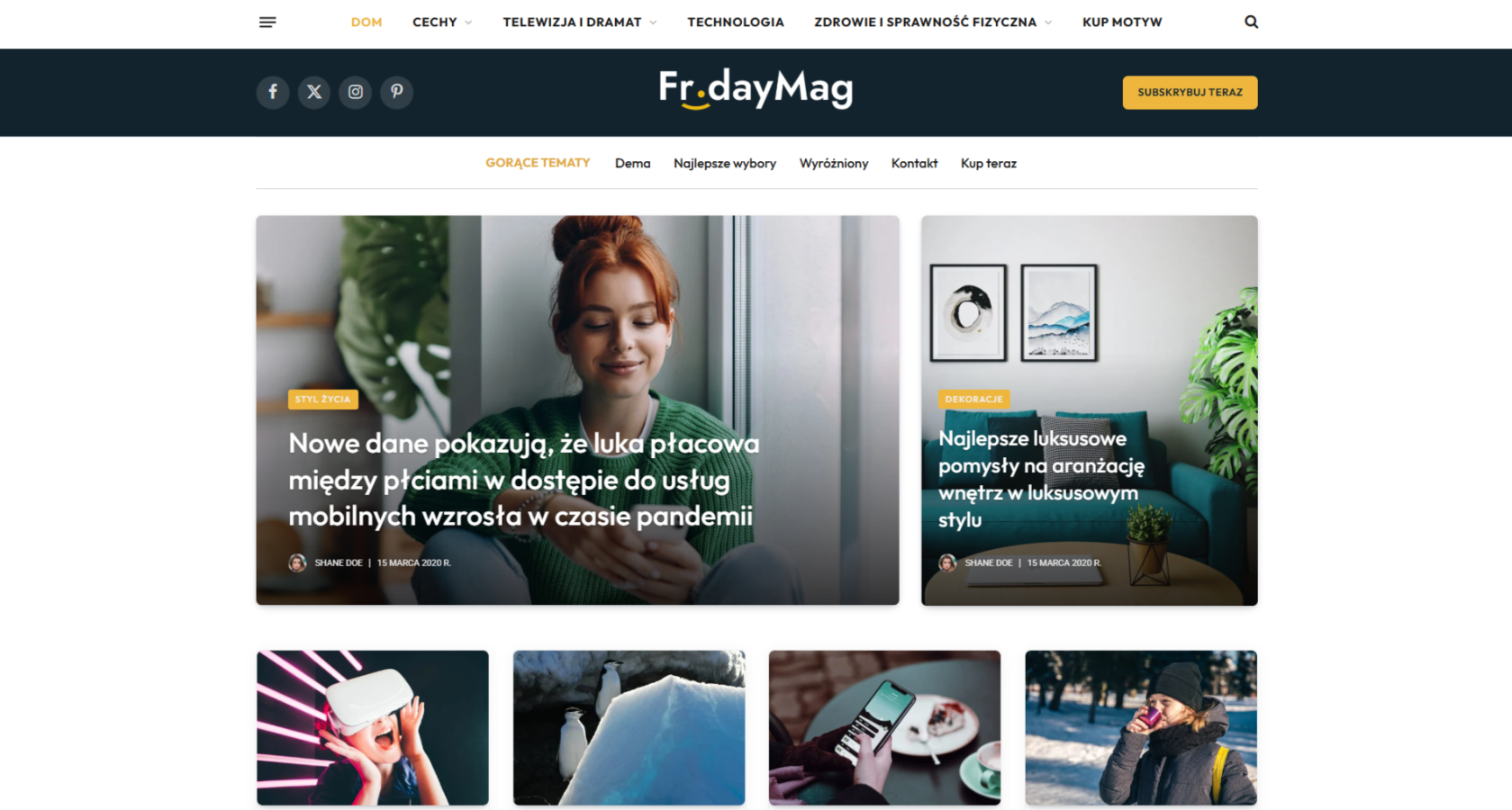Open the Instagram social icon
Viewport: 1512px width, 810px height.
tap(356, 92)
